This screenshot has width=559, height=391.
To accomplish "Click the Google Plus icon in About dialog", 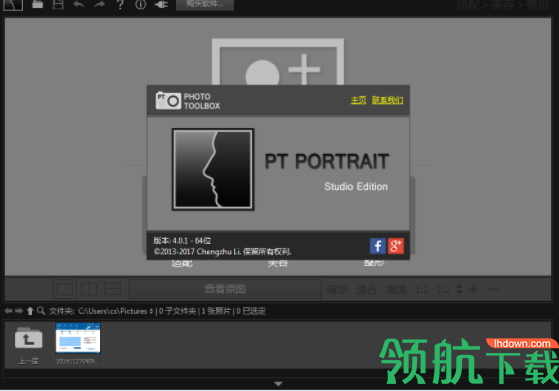I will (x=396, y=246).
